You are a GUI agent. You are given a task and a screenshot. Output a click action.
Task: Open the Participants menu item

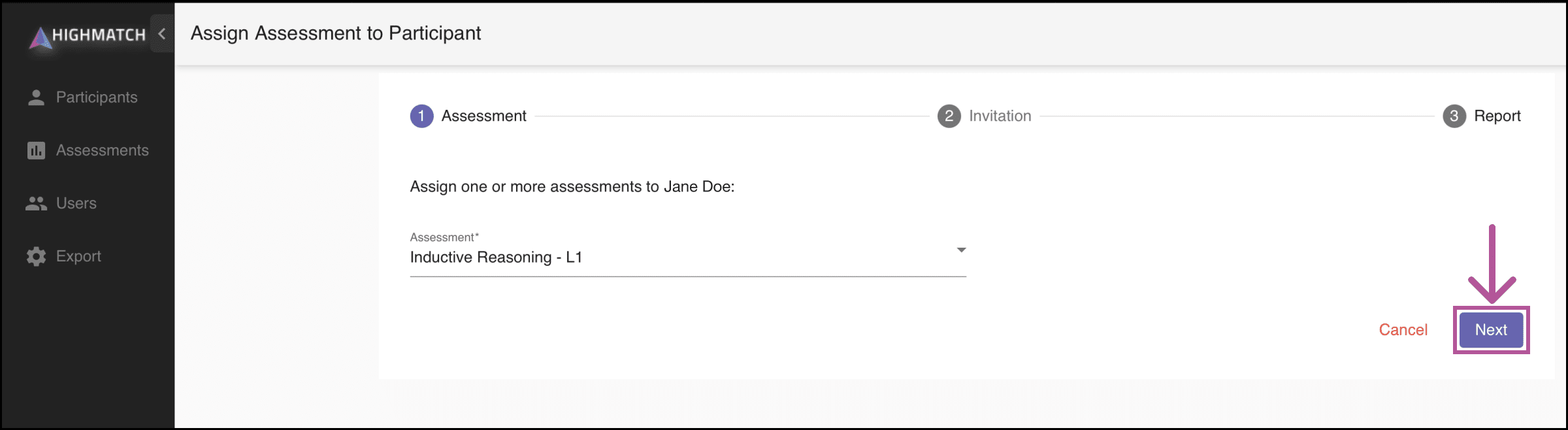click(x=97, y=97)
